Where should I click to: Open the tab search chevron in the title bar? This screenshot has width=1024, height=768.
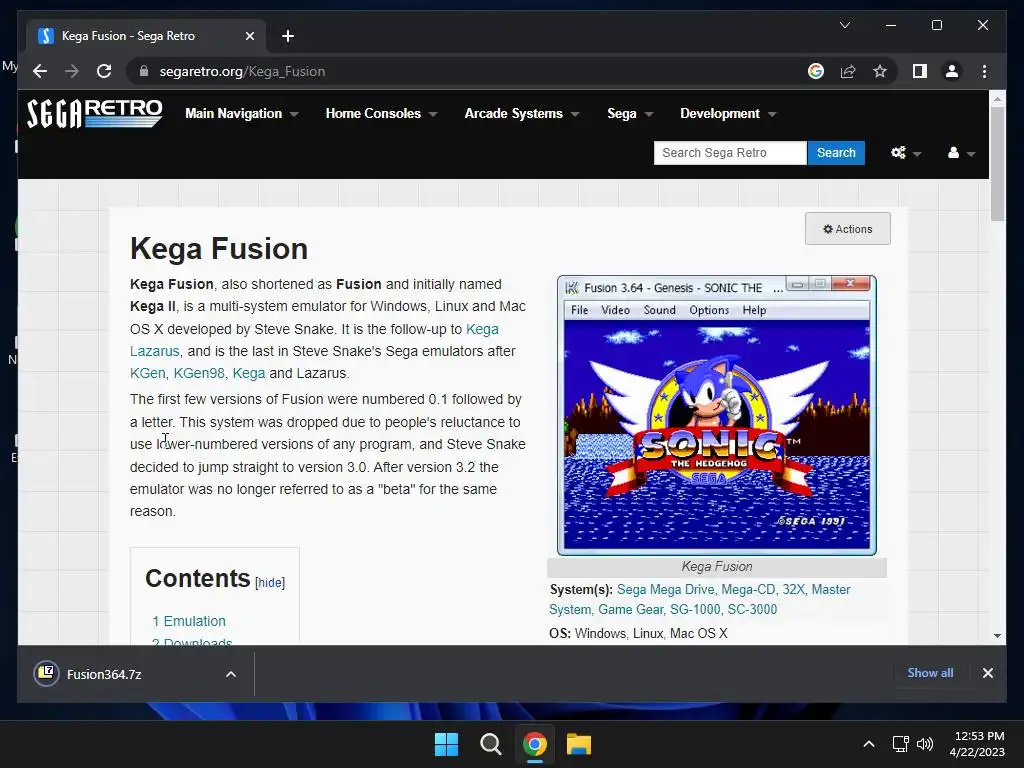pos(844,25)
